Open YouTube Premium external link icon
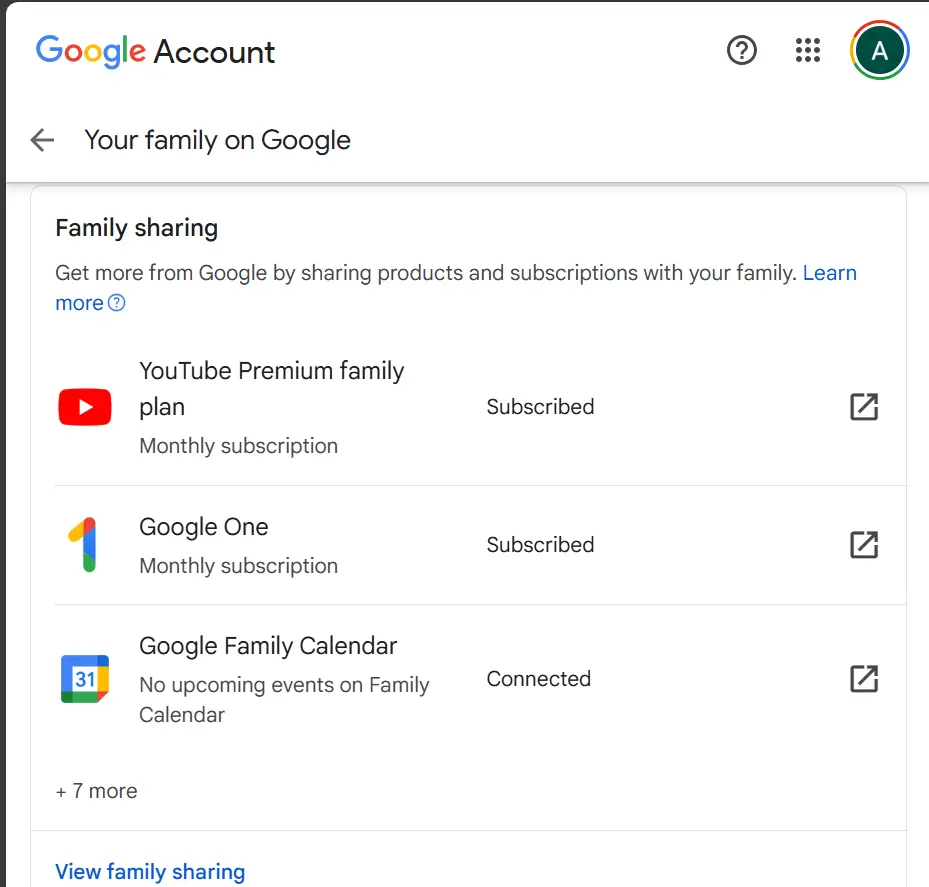 click(x=864, y=407)
